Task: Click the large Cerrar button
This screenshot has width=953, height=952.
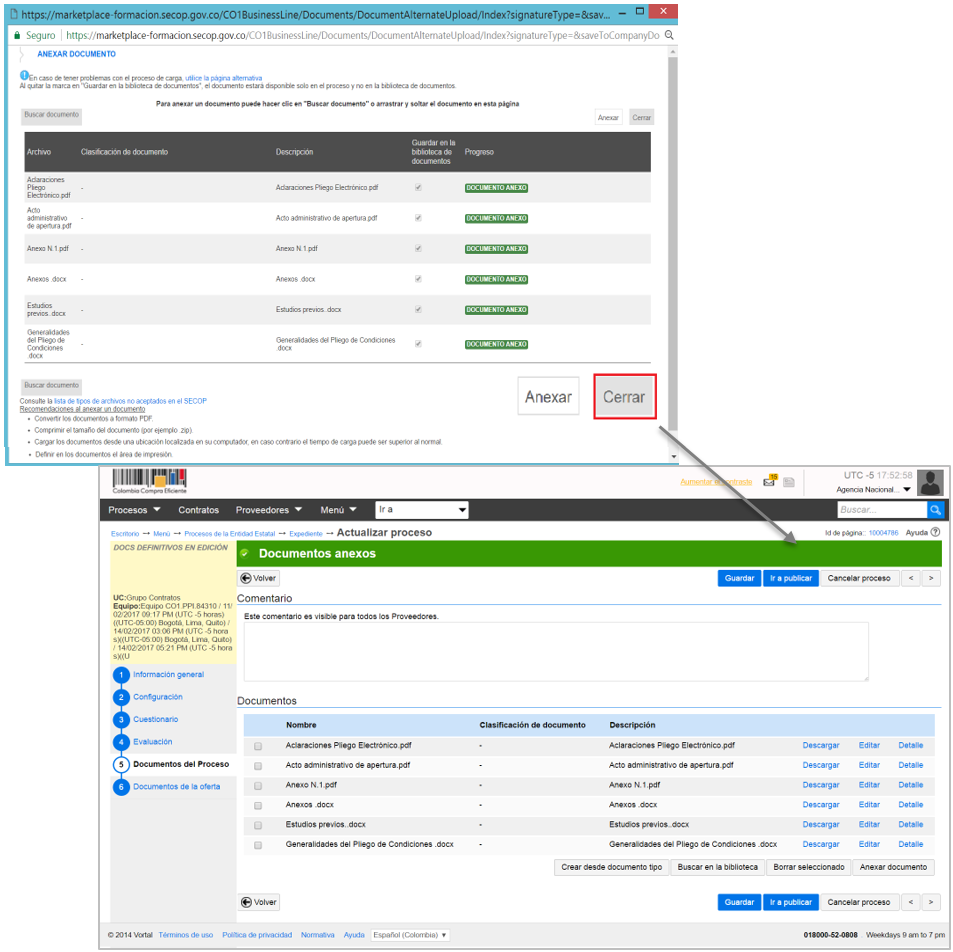Action: [624, 397]
